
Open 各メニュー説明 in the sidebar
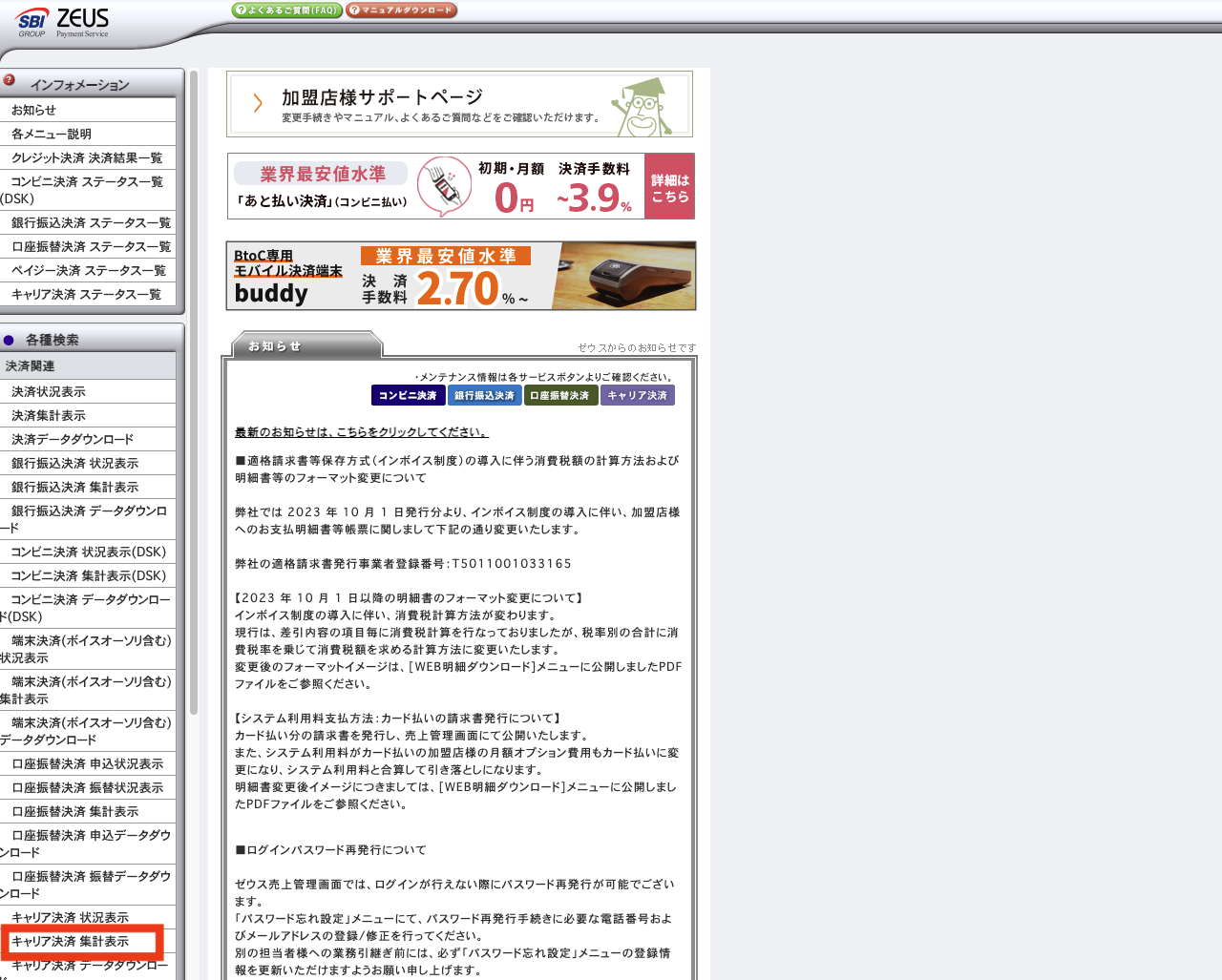pyautogui.click(x=88, y=134)
